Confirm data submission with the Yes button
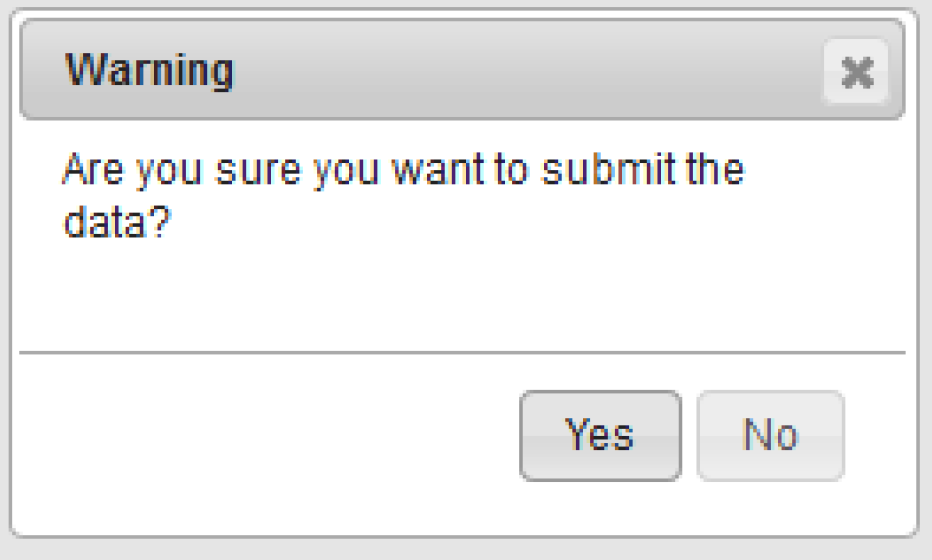This screenshot has height=560, width=932. click(x=600, y=435)
